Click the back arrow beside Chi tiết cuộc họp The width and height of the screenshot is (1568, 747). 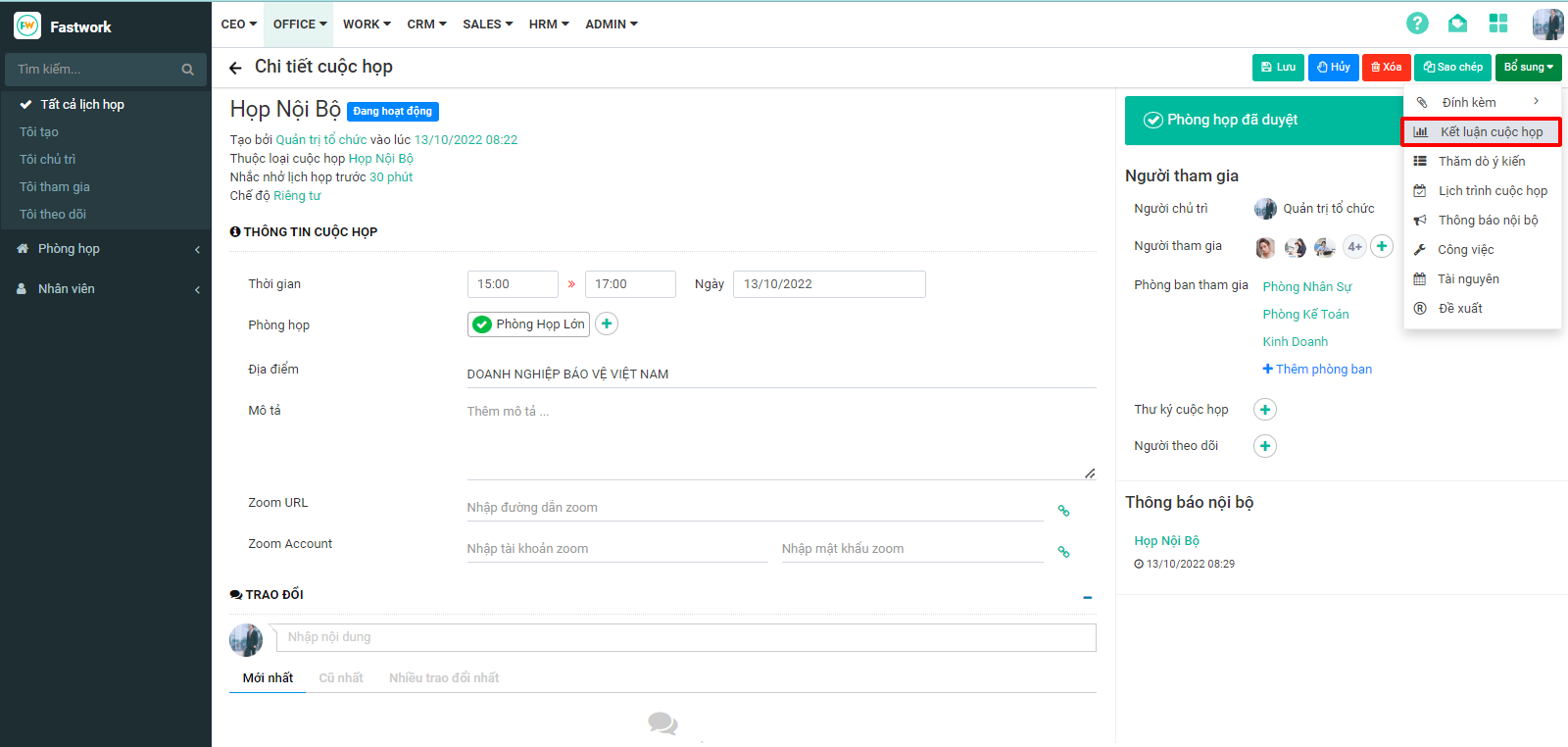pyautogui.click(x=235, y=68)
